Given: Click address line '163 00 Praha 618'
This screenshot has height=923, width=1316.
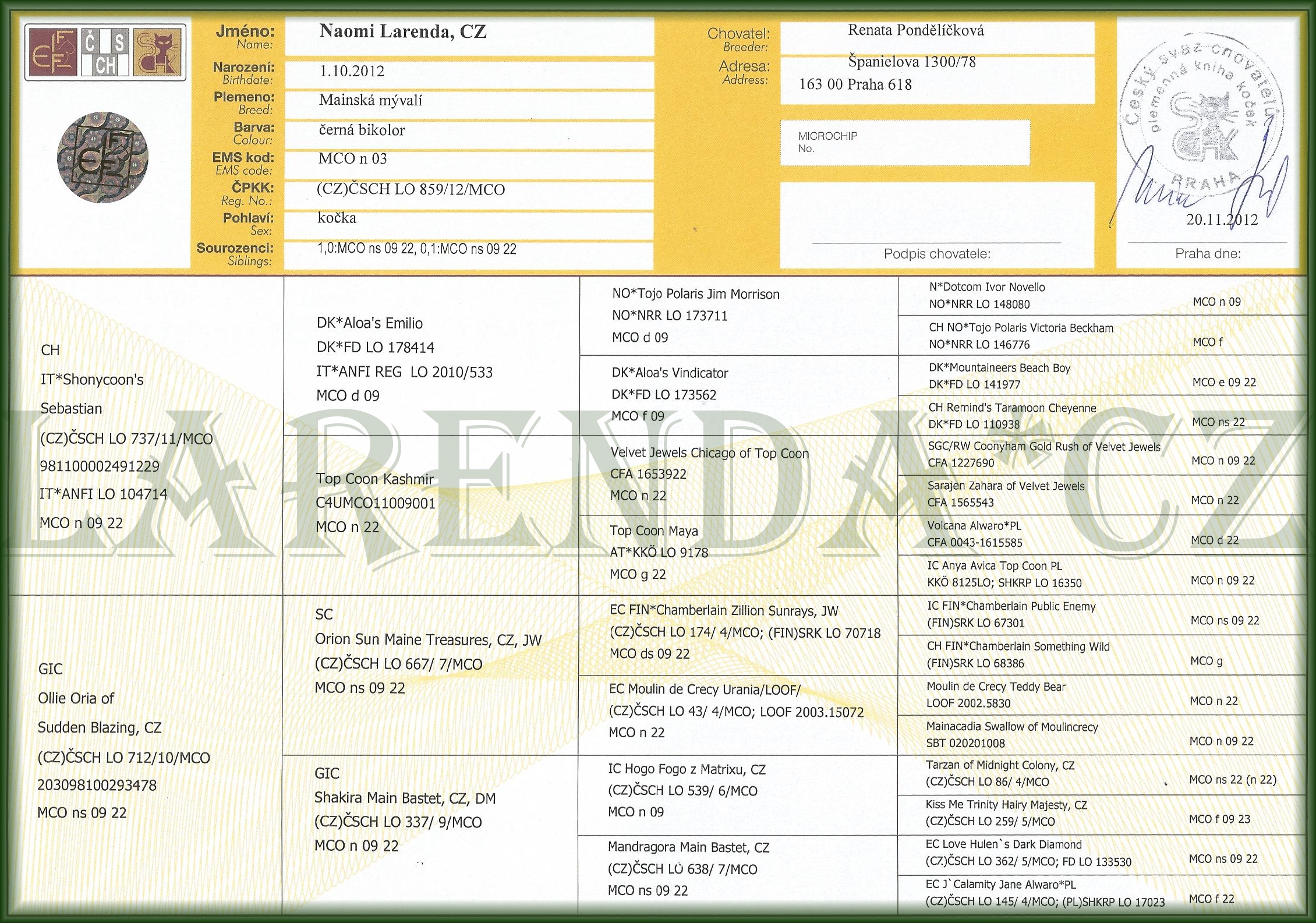Looking at the screenshot, I should 855,84.
